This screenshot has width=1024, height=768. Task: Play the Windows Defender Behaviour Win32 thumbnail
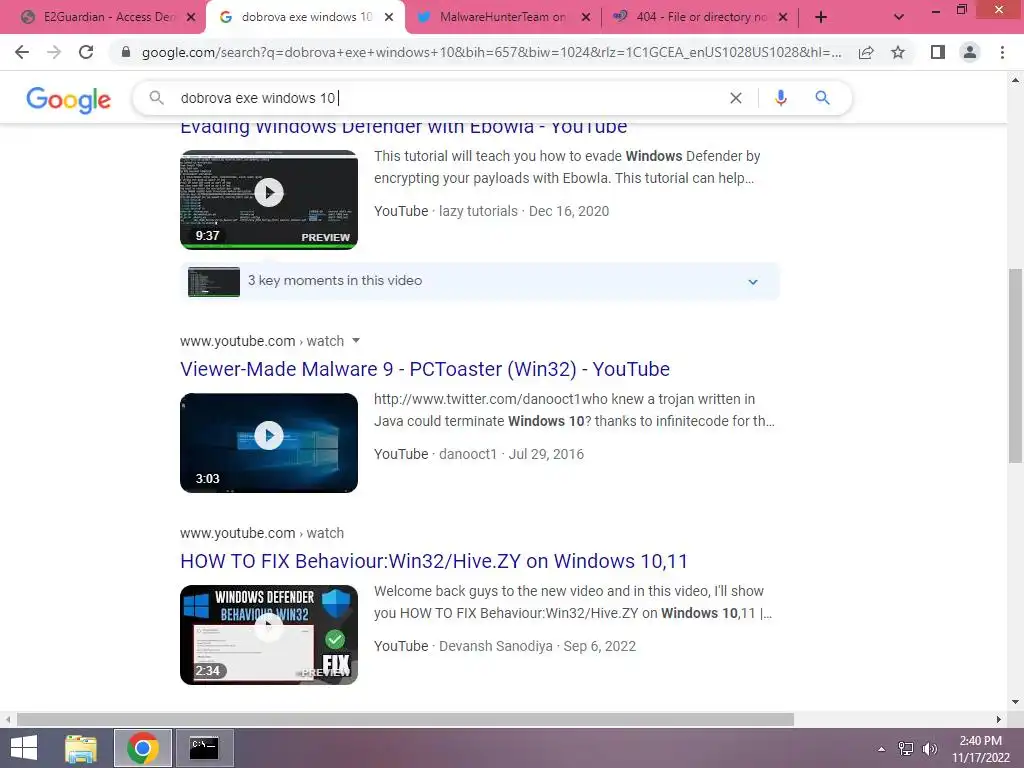click(x=269, y=635)
